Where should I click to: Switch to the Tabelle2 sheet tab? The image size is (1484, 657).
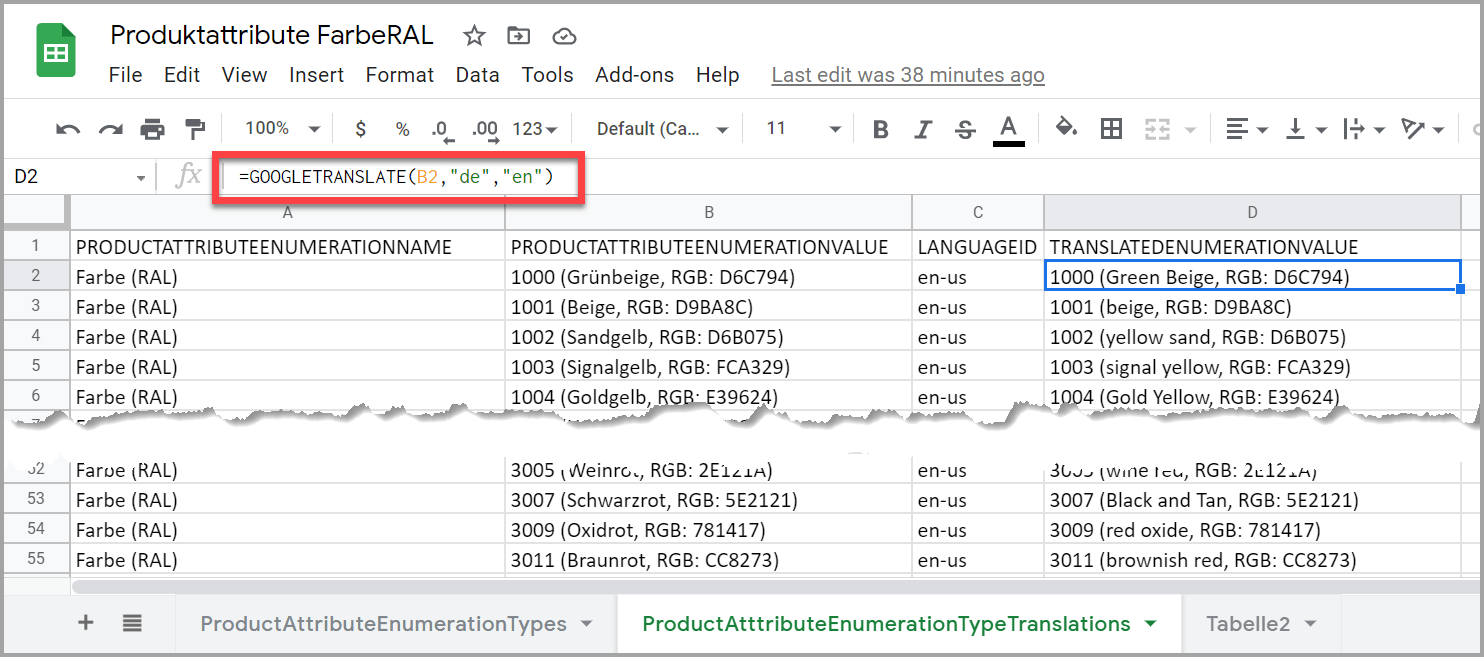tap(1248, 624)
